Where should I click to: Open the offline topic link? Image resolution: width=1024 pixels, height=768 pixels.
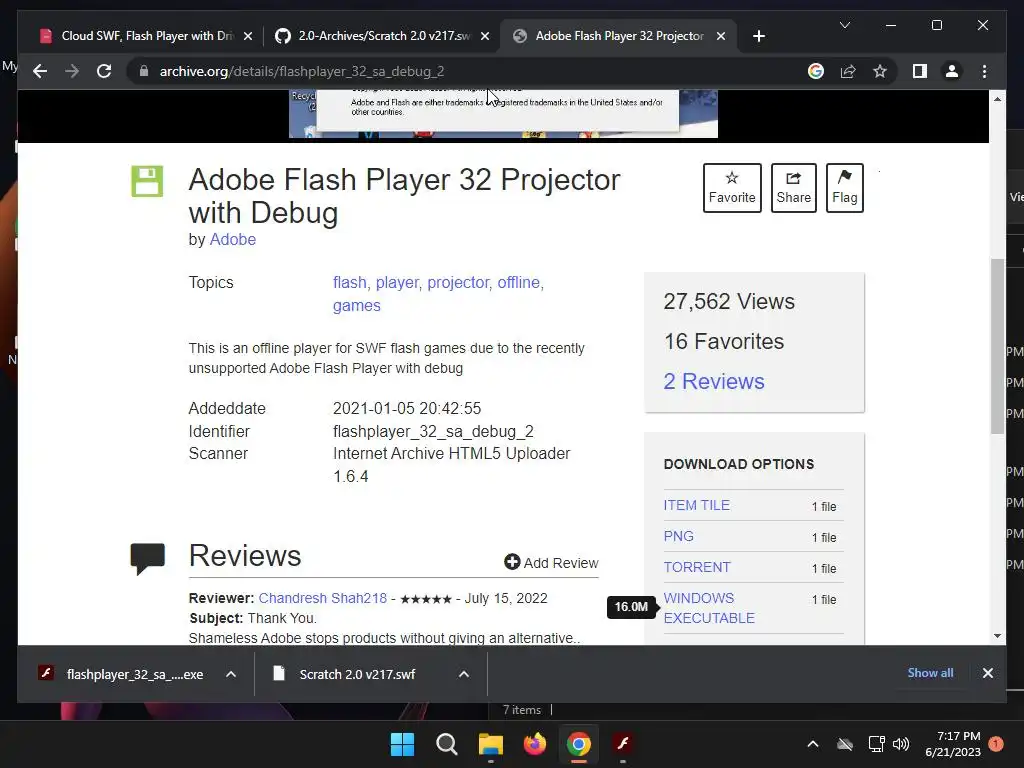(x=519, y=282)
